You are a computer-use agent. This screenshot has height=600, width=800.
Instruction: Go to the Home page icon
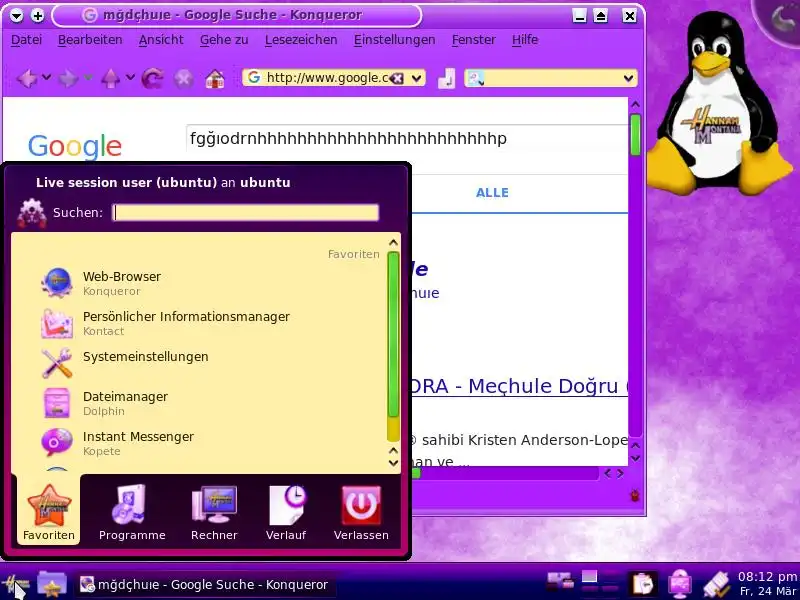[215, 79]
